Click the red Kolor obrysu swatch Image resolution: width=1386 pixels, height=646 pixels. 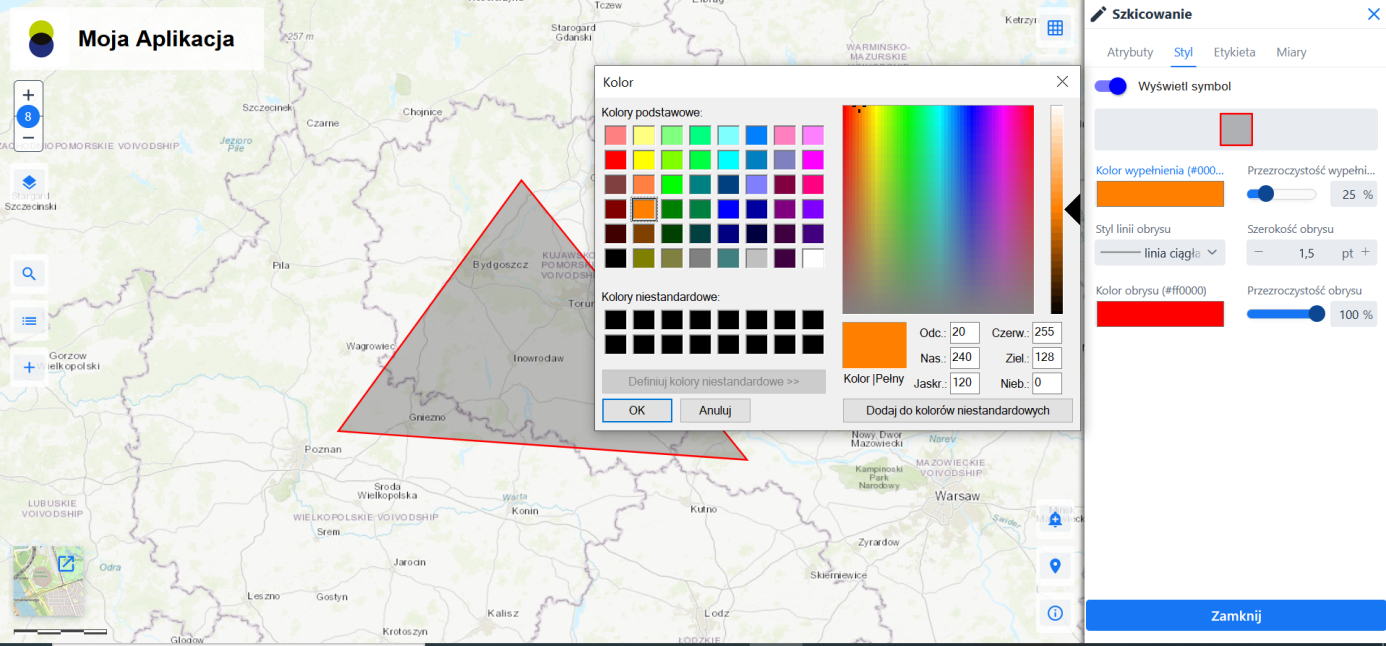(1160, 314)
